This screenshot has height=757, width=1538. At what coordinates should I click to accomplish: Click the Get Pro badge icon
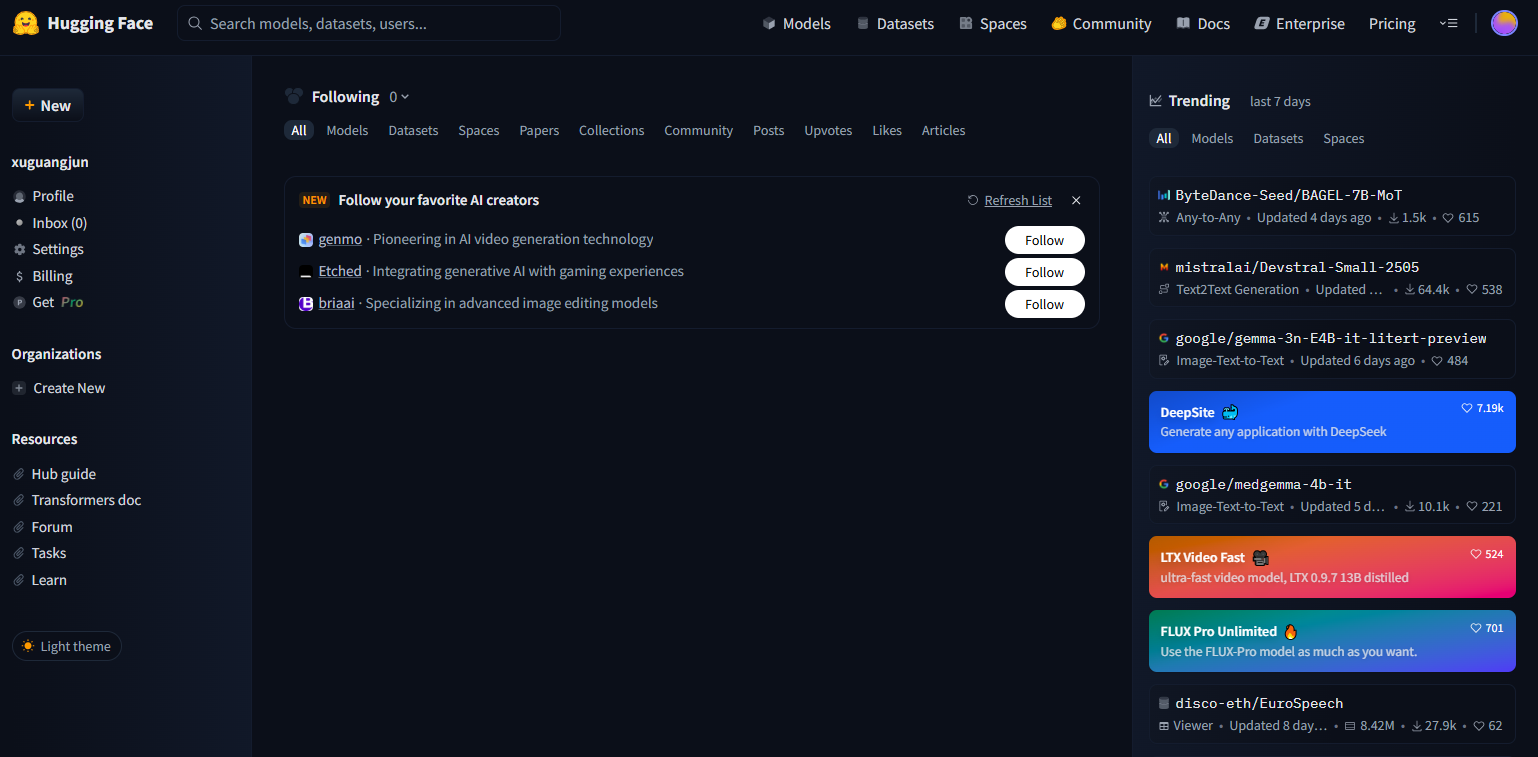[19, 302]
